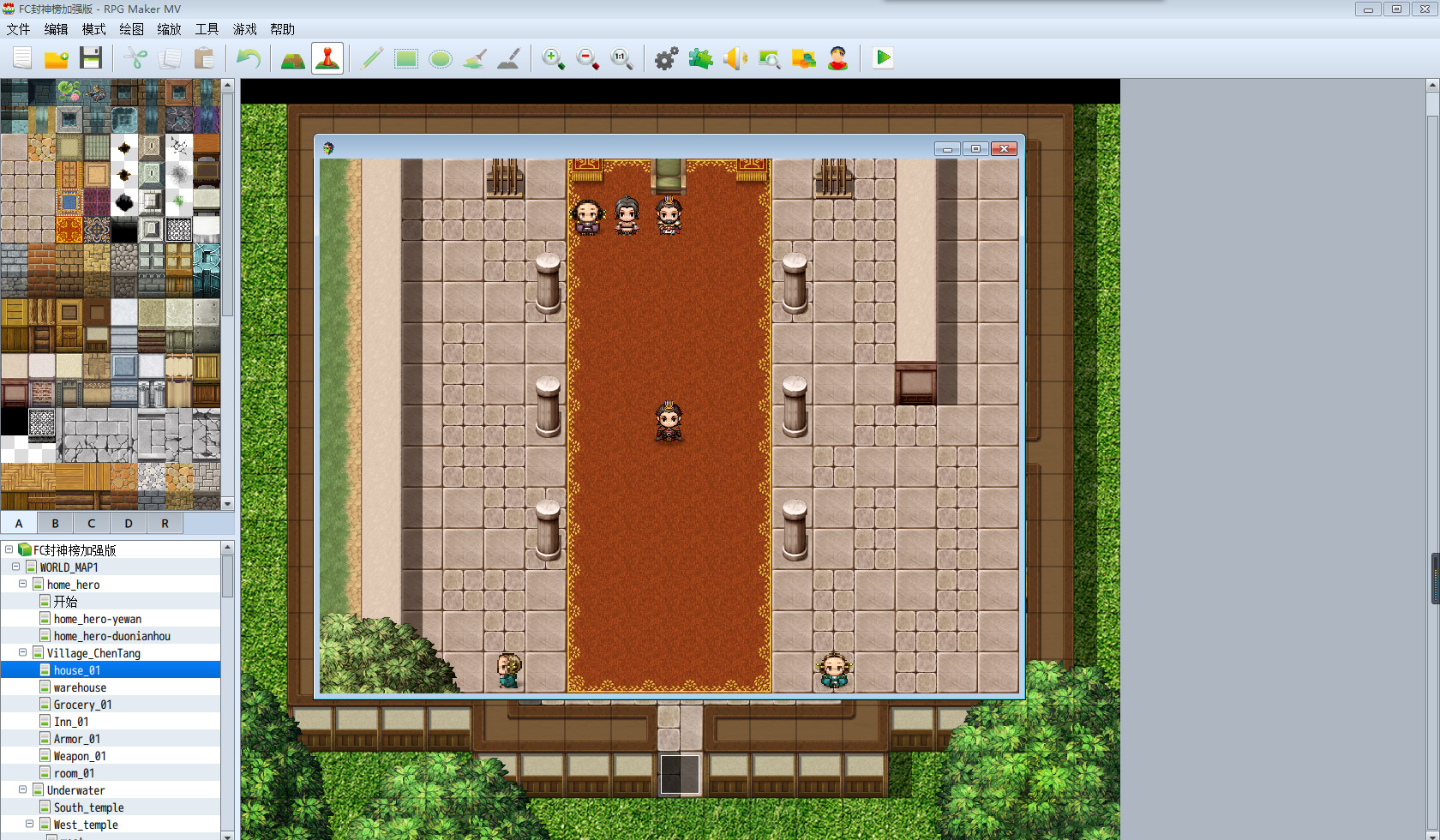Click the Cut scissors icon

click(135, 58)
